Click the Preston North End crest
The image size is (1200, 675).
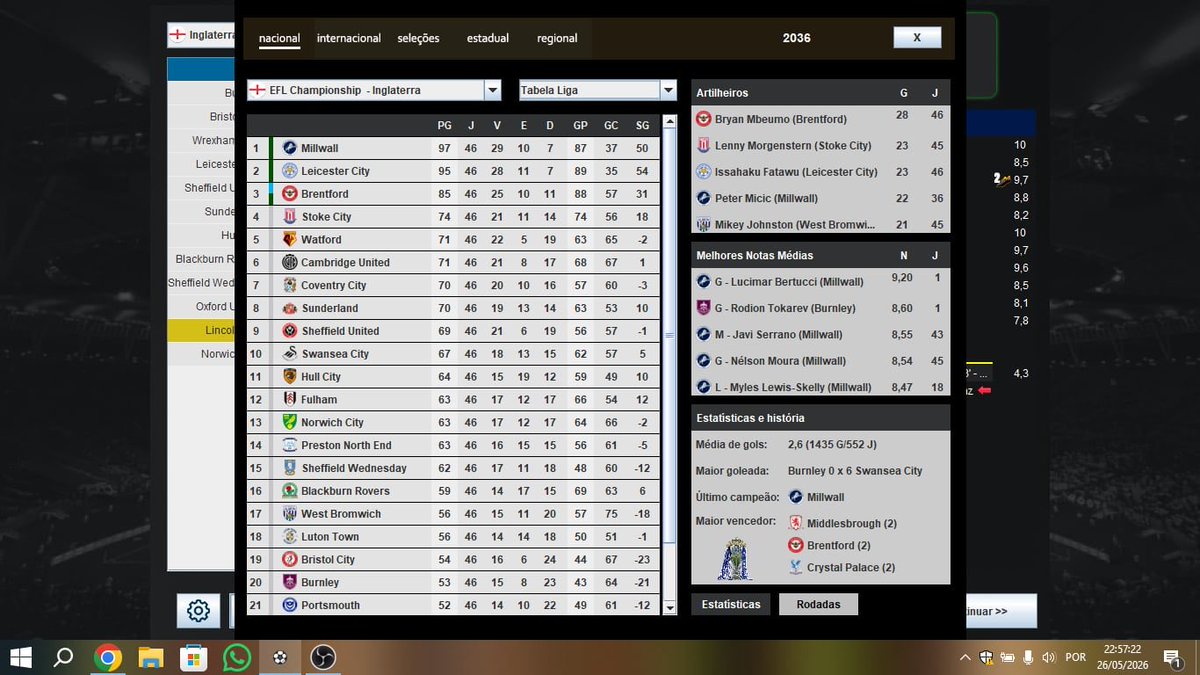(x=290, y=445)
